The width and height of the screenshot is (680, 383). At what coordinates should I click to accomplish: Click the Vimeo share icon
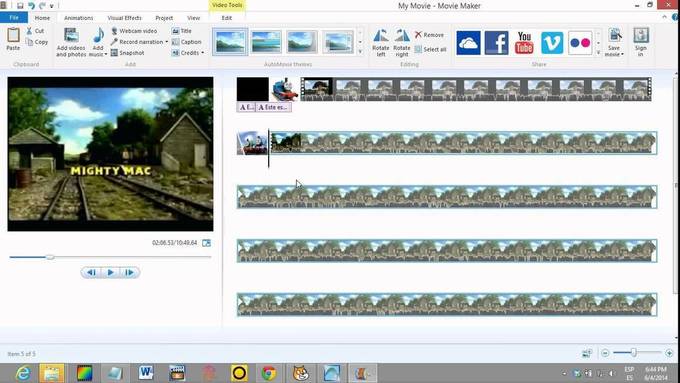click(552, 43)
